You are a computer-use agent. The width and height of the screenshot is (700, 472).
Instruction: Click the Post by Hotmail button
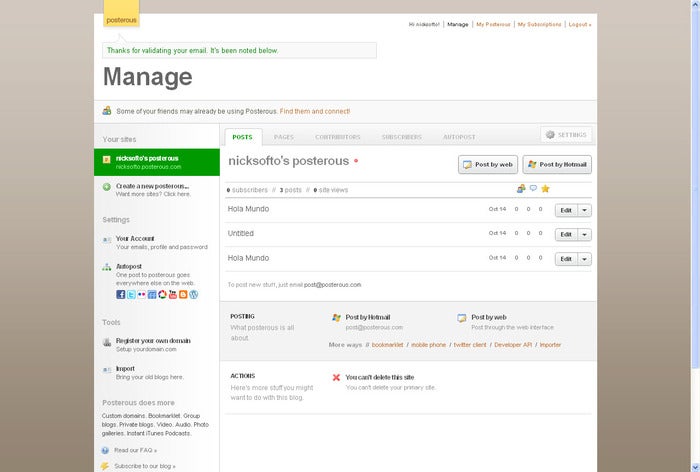click(x=557, y=164)
